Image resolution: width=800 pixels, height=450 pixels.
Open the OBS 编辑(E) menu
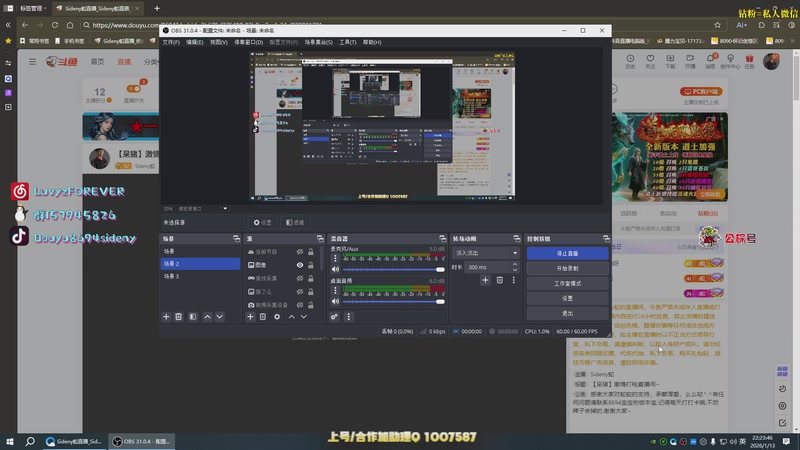[x=194, y=42]
